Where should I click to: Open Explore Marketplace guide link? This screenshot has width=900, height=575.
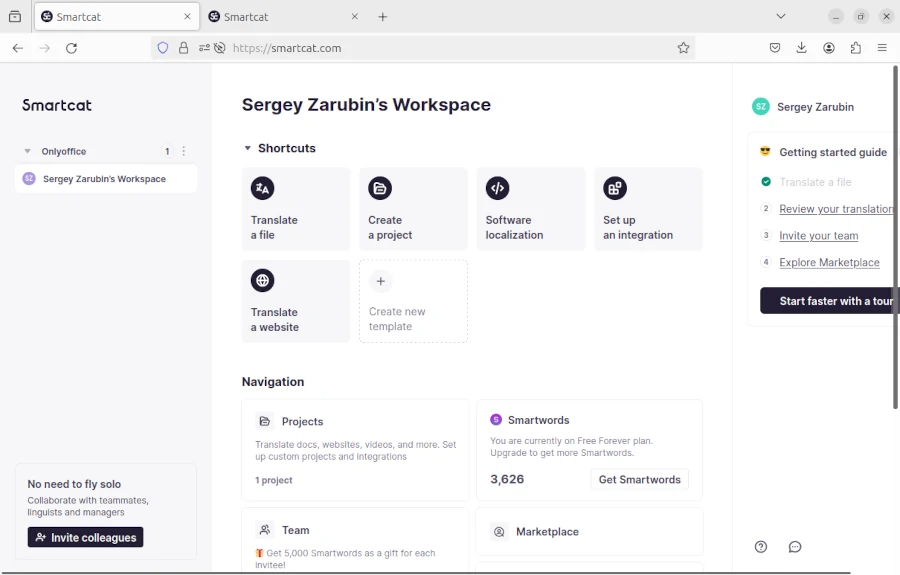pos(829,262)
